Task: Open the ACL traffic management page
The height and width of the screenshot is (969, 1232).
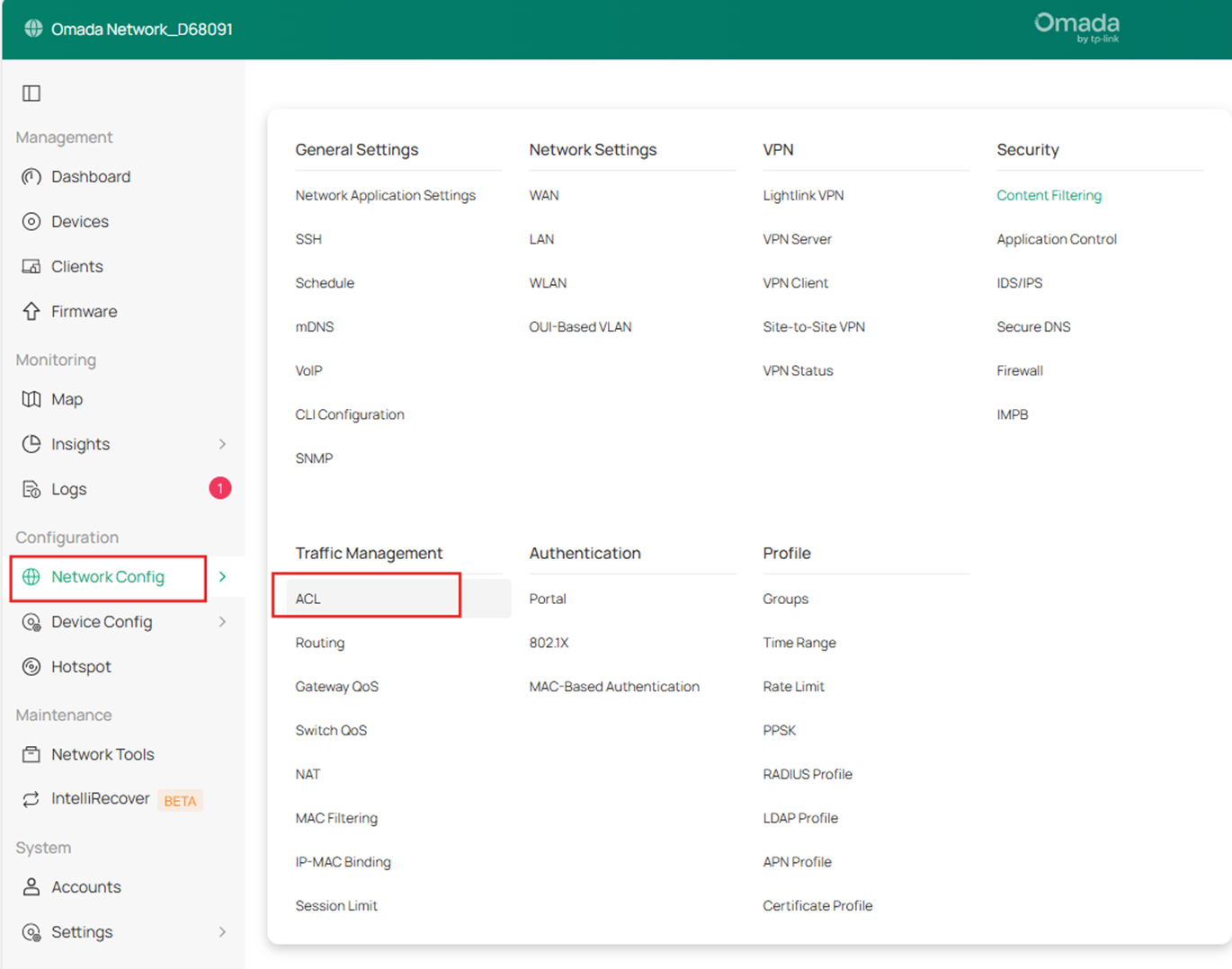Action: tap(308, 599)
